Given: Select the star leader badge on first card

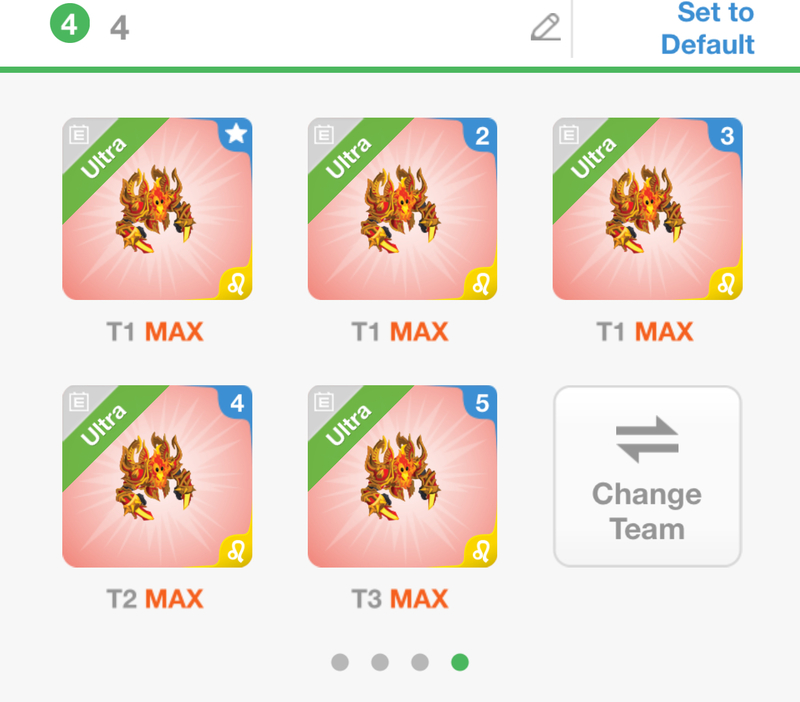Looking at the screenshot, I should point(236,134).
